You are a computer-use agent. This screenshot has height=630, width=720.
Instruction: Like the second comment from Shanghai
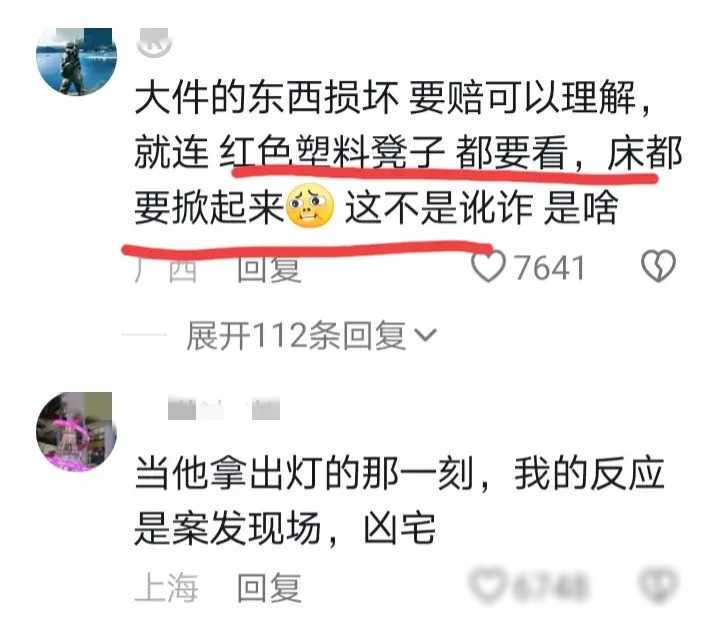(488, 585)
